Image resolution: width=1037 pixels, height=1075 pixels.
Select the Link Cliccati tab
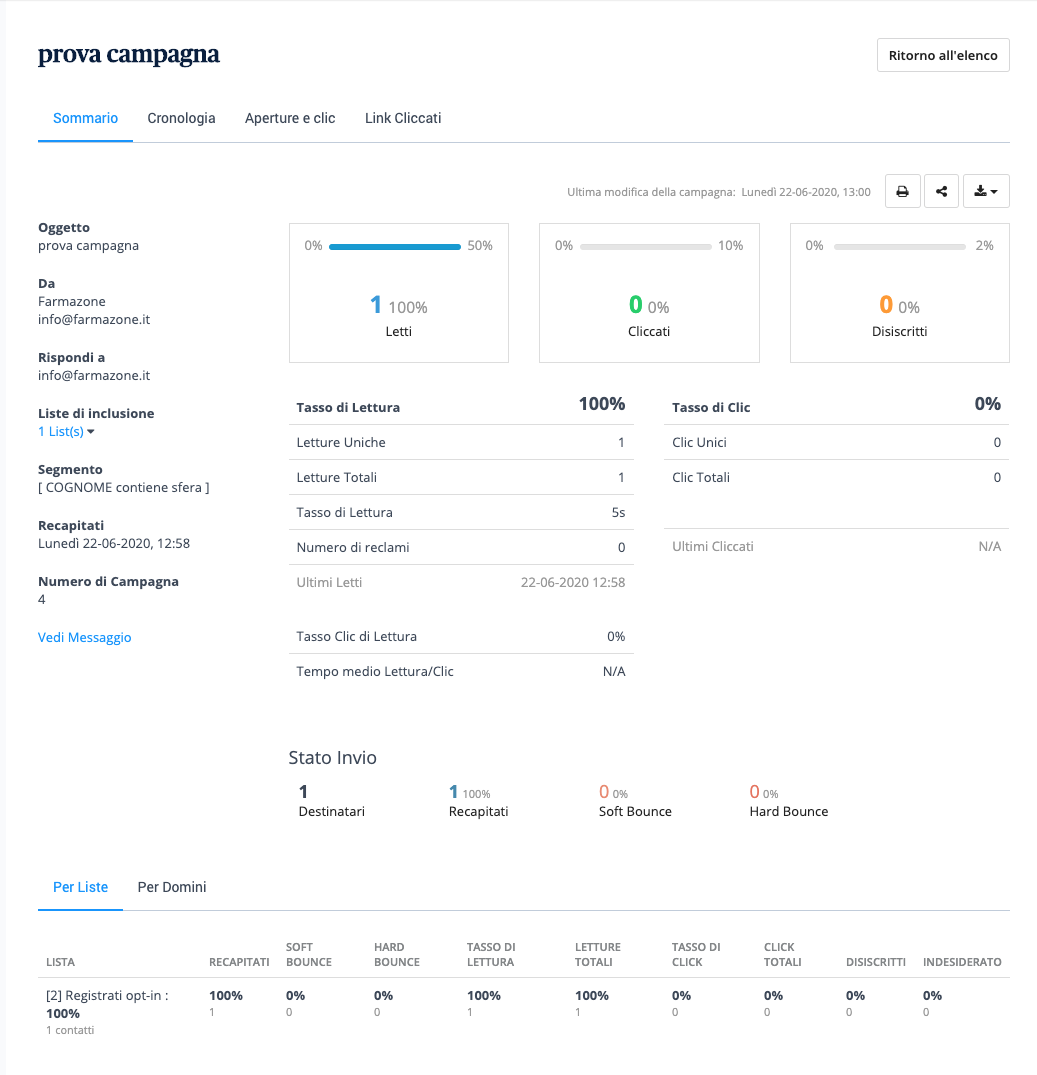(x=403, y=118)
